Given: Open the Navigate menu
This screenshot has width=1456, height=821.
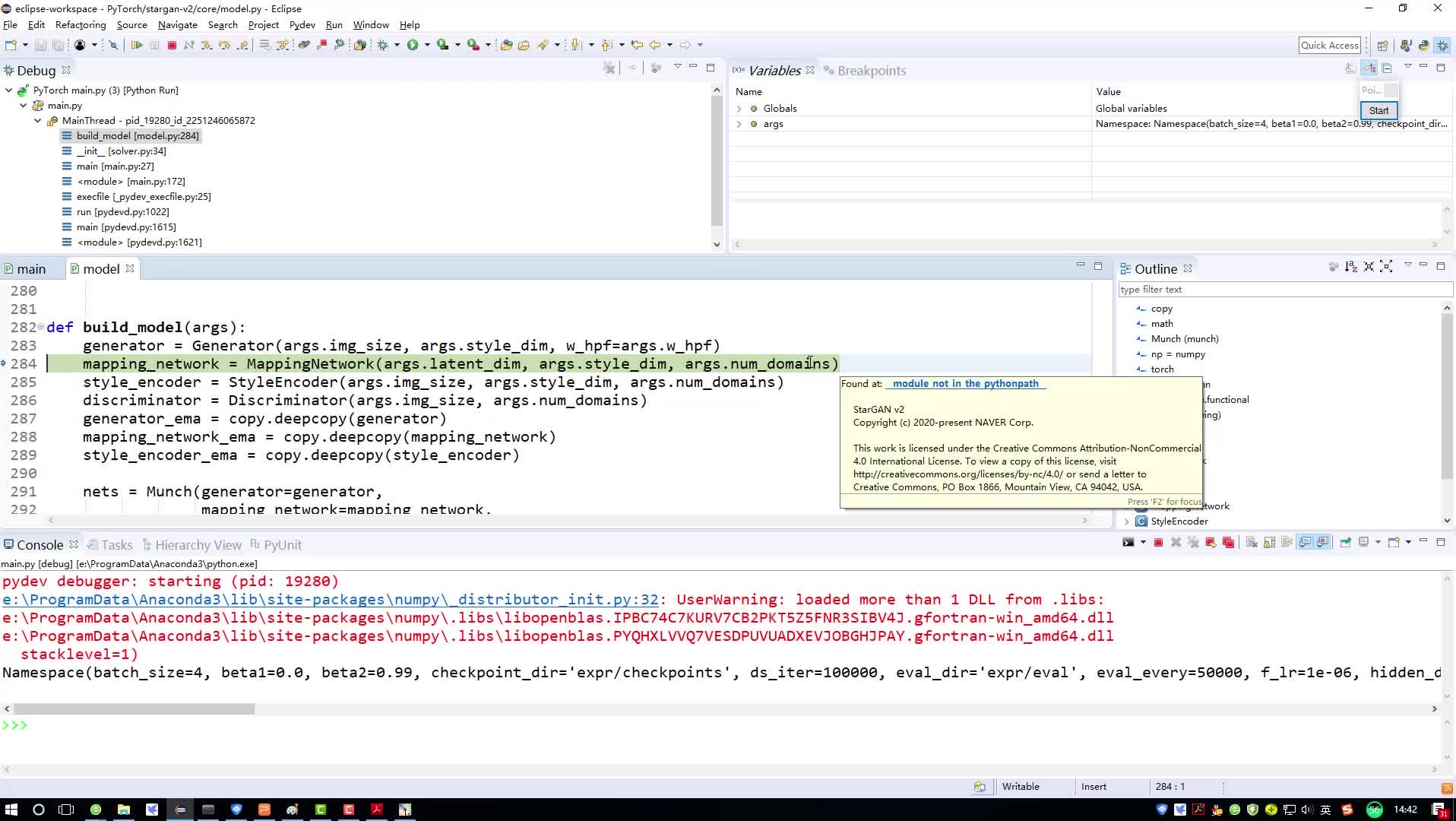Looking at the screenshot, I should 178,25.
